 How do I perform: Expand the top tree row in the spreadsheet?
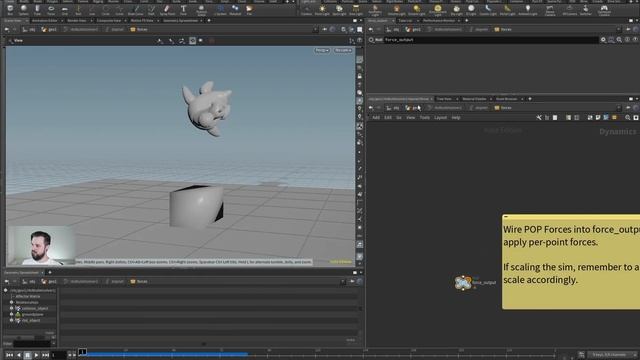(x=5, y=291)
